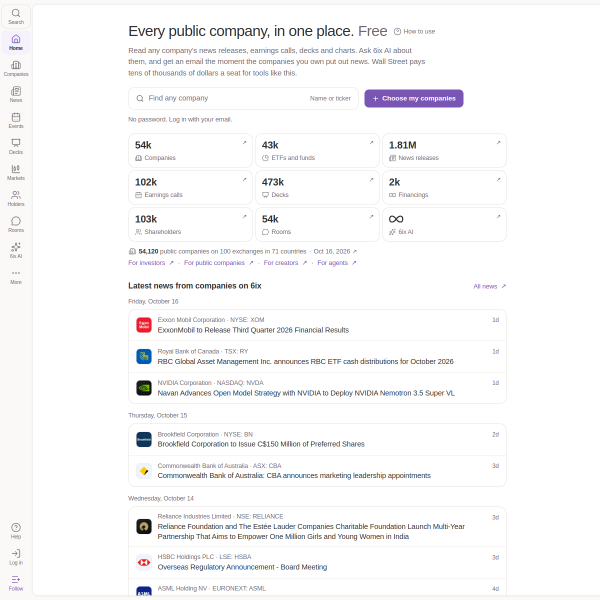Open Decks from the sidebar

16,147
